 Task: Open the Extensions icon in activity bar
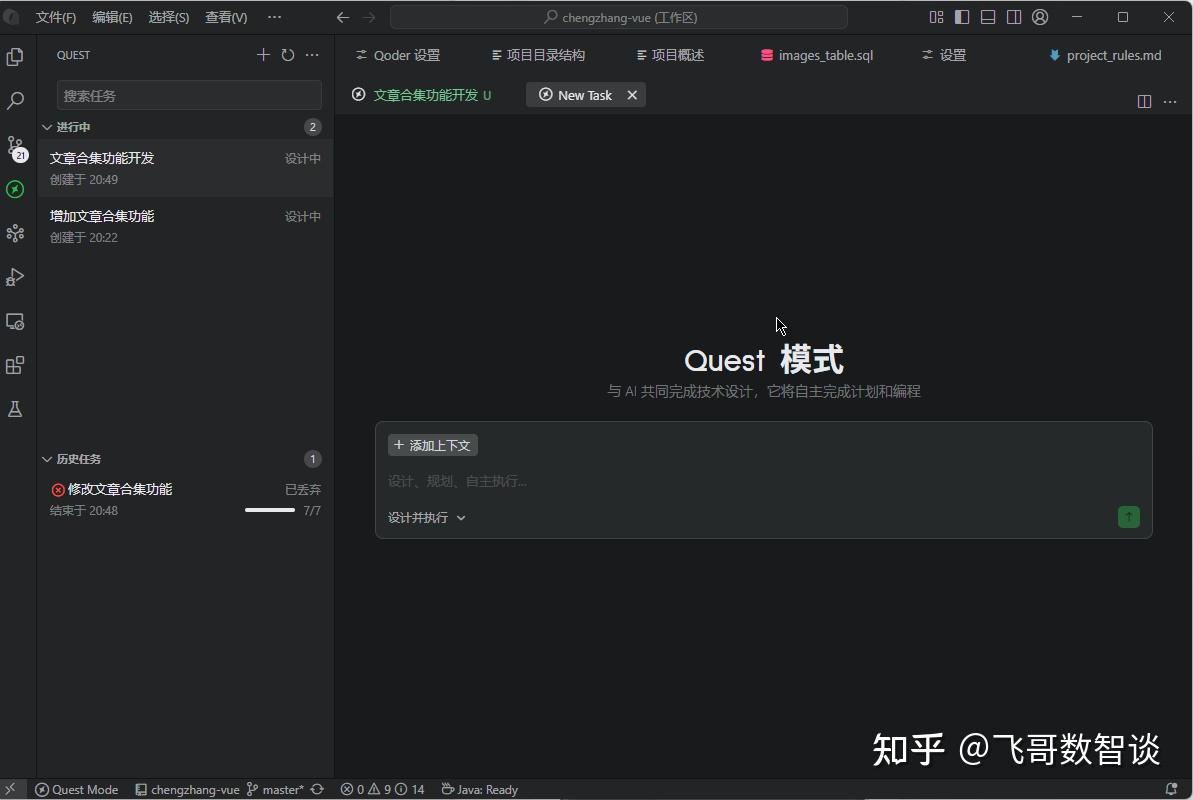pos(15,365)
